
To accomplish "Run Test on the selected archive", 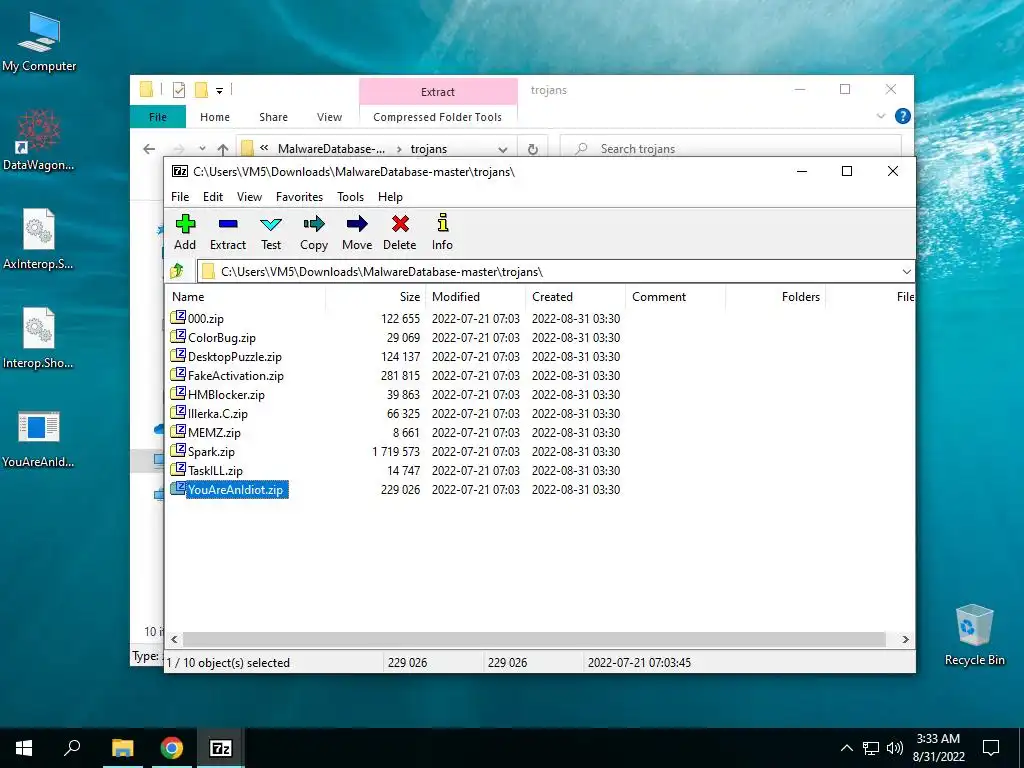I will [x=271, y=232].
